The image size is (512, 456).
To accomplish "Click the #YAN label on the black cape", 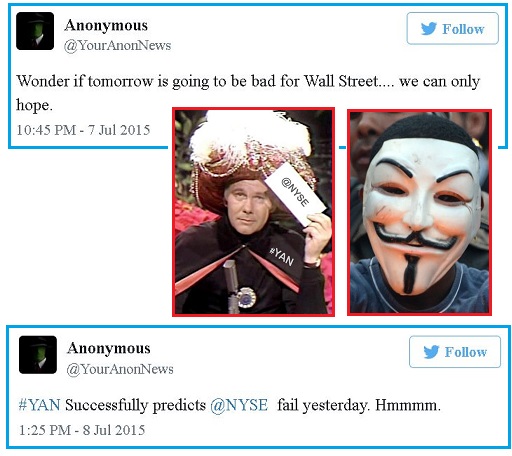I will pyautogui.click(x=282, y=257).
